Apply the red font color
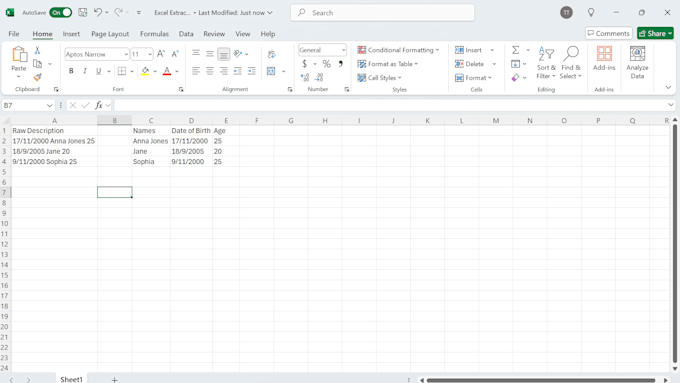 (167, 71)
